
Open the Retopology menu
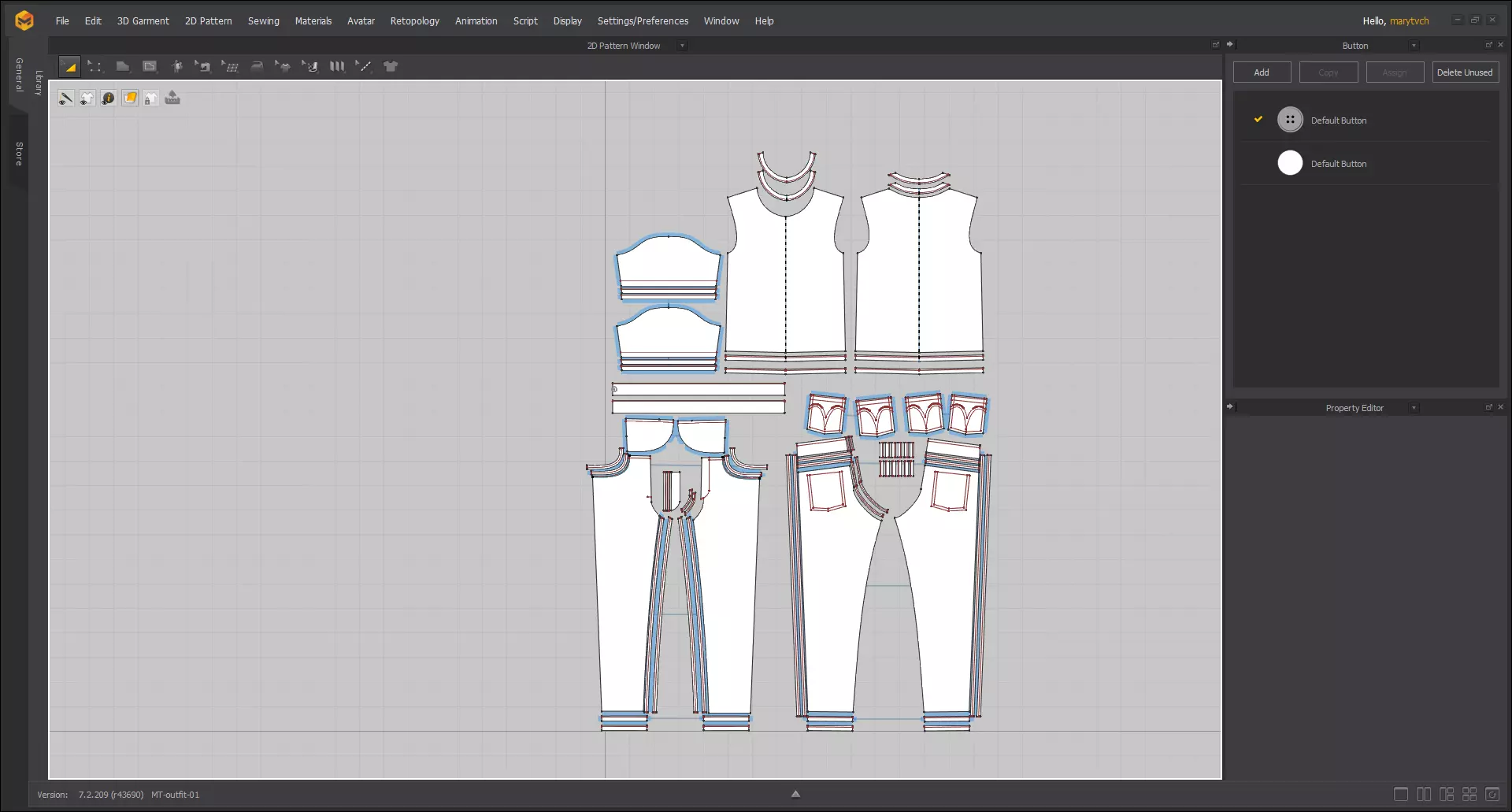click(x=414, y=21)
